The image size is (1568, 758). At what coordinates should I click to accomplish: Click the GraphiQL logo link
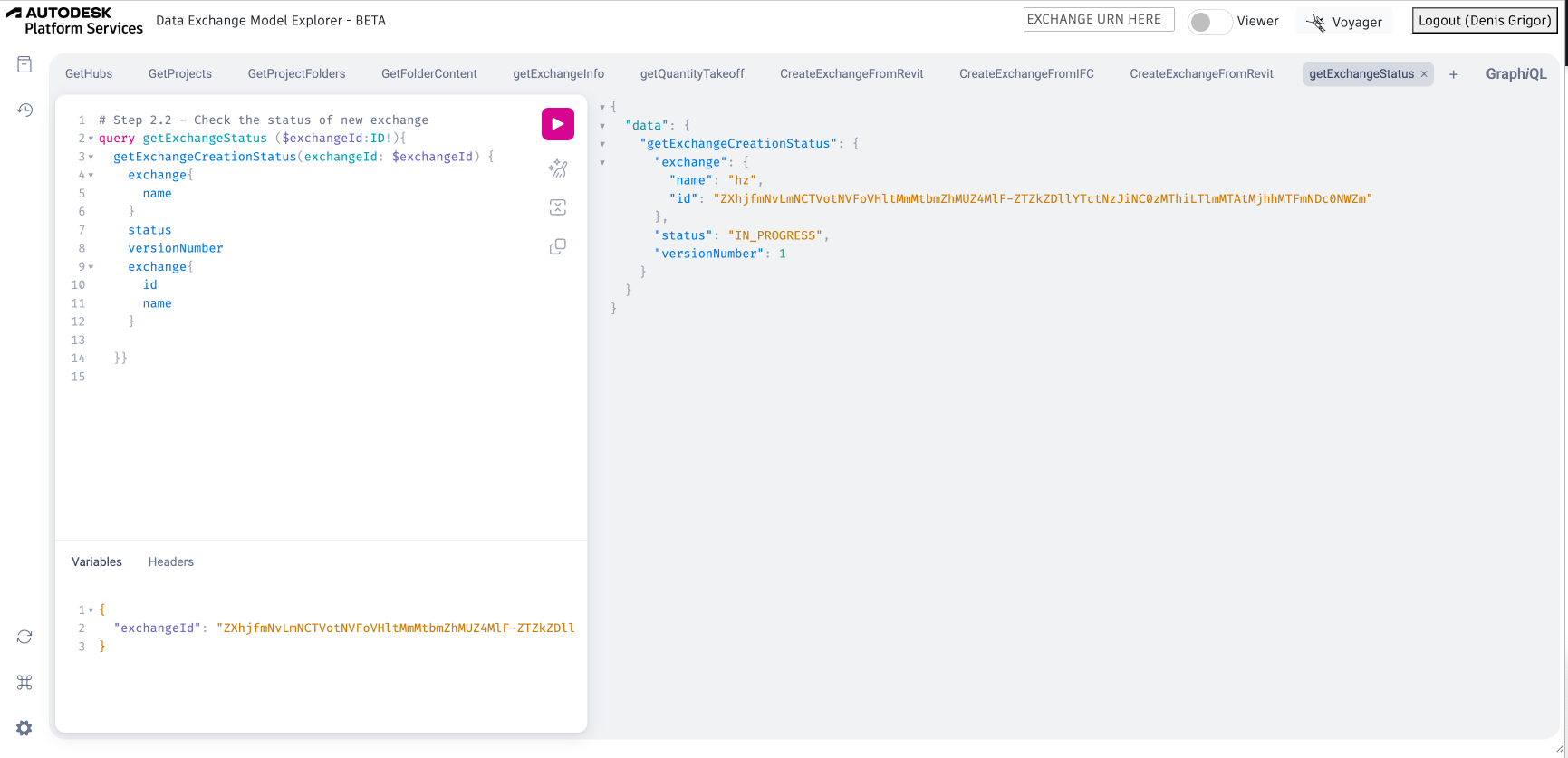(1516, 74)
